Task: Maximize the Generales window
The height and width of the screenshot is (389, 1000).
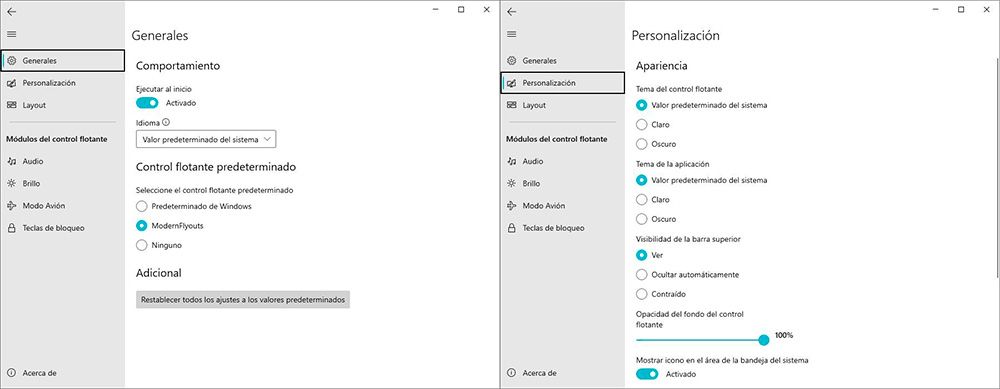Action: pos(461,10)
